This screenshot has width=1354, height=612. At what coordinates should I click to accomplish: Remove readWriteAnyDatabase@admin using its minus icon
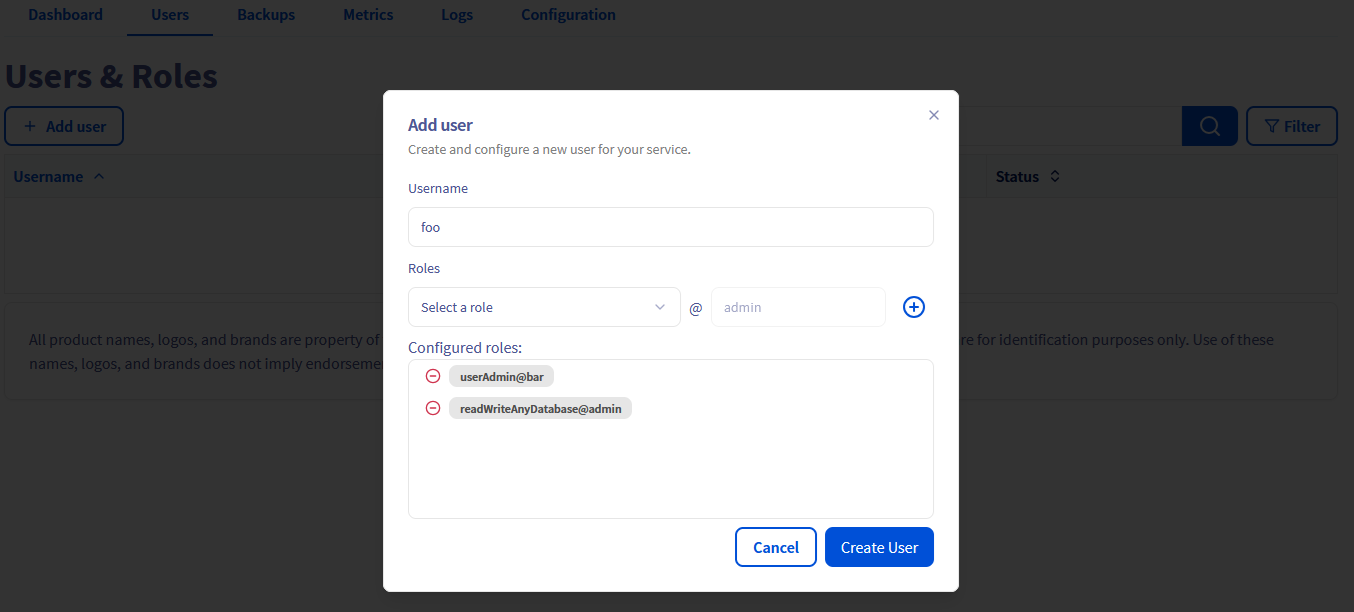coord(433,408)
